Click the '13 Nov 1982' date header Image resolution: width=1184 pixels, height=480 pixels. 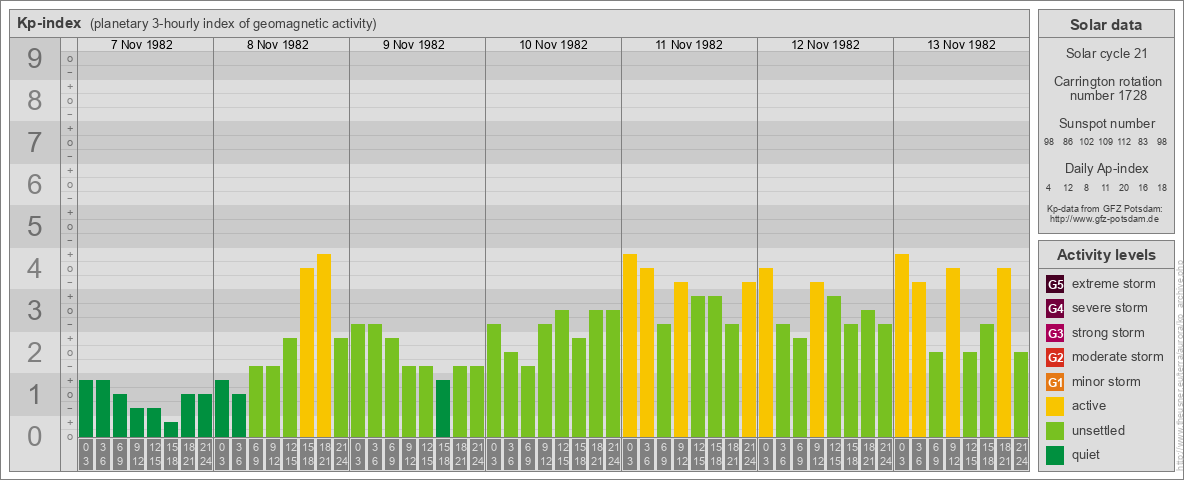(961, 45)
